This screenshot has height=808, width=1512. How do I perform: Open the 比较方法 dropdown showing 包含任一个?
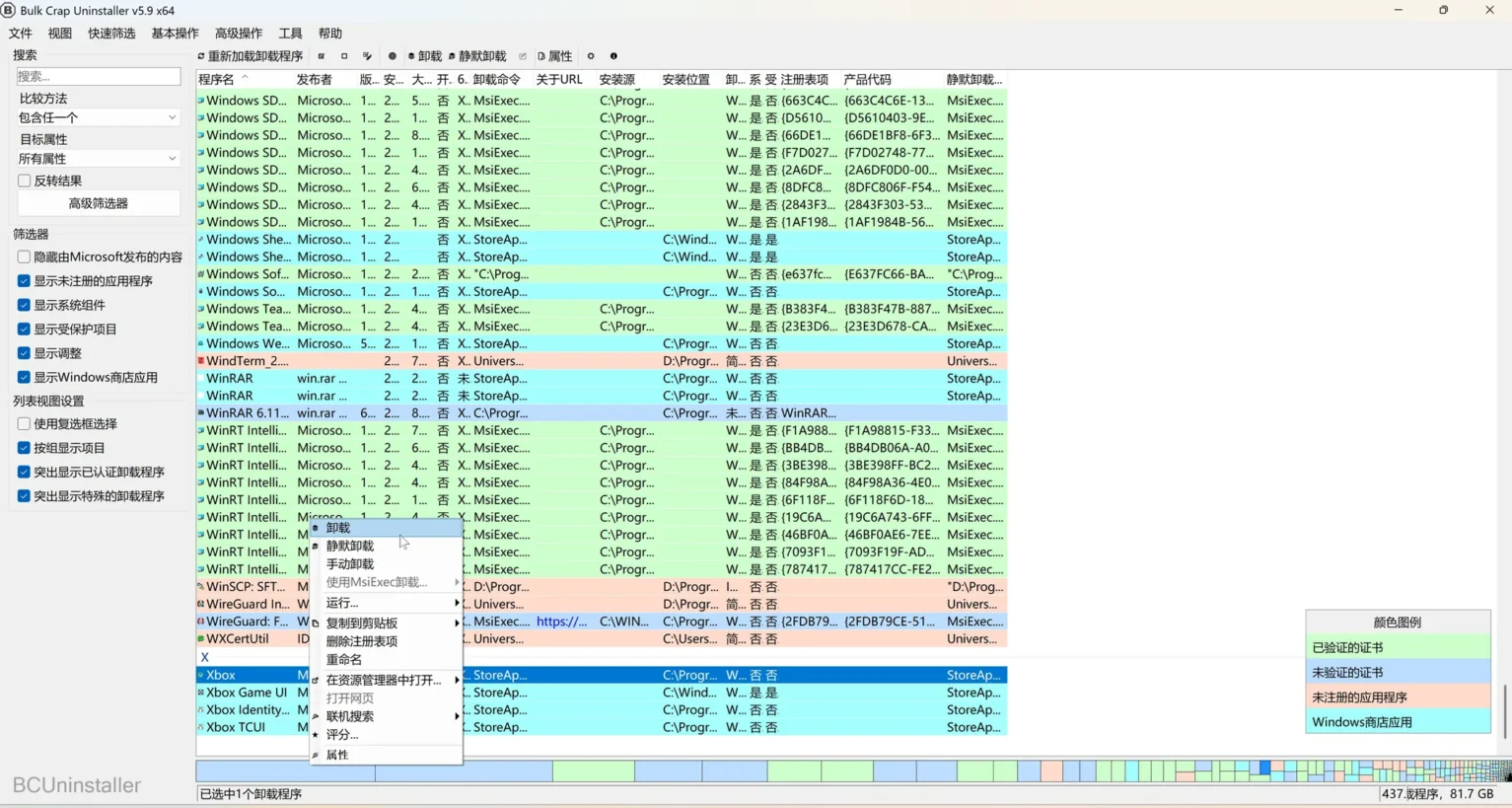tap(98, 117)
